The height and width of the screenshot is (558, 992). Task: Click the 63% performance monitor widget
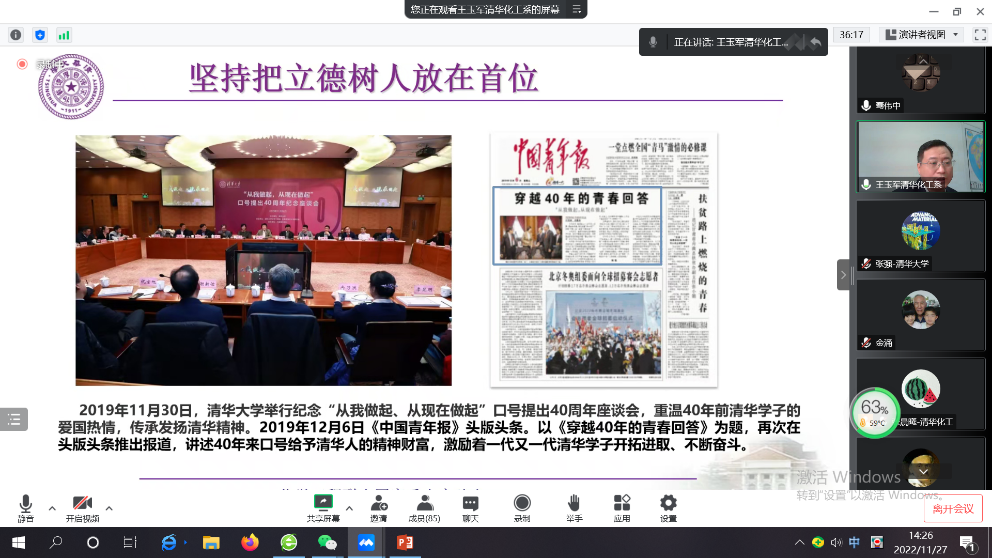pyautogui.click(x=874, y=413)
